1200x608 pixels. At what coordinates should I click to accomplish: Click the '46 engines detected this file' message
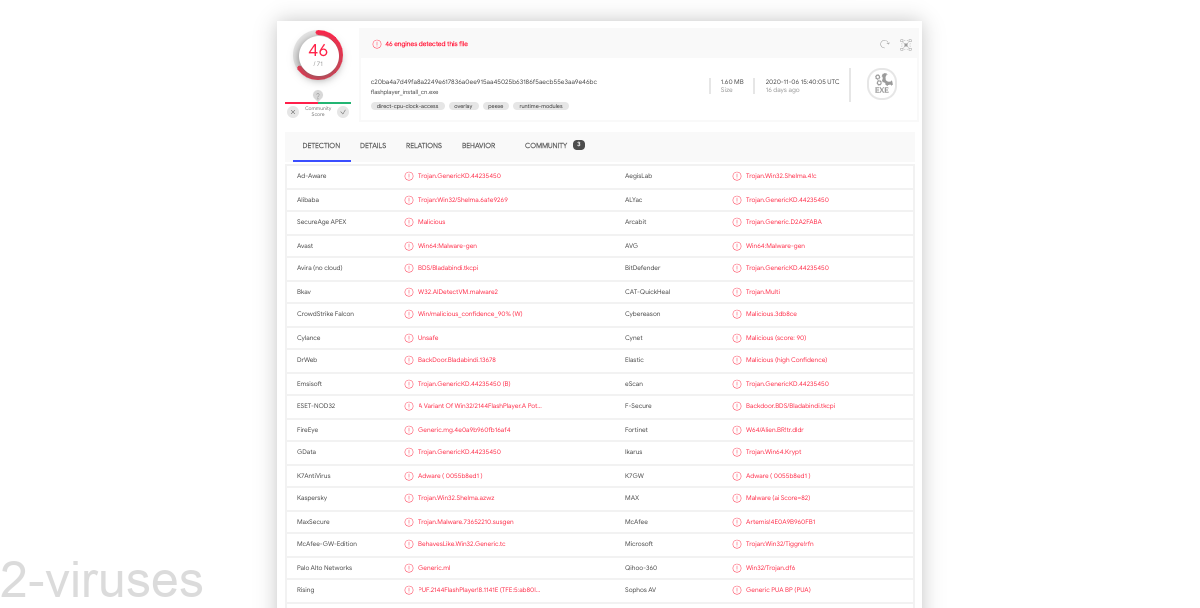[426, 44]
